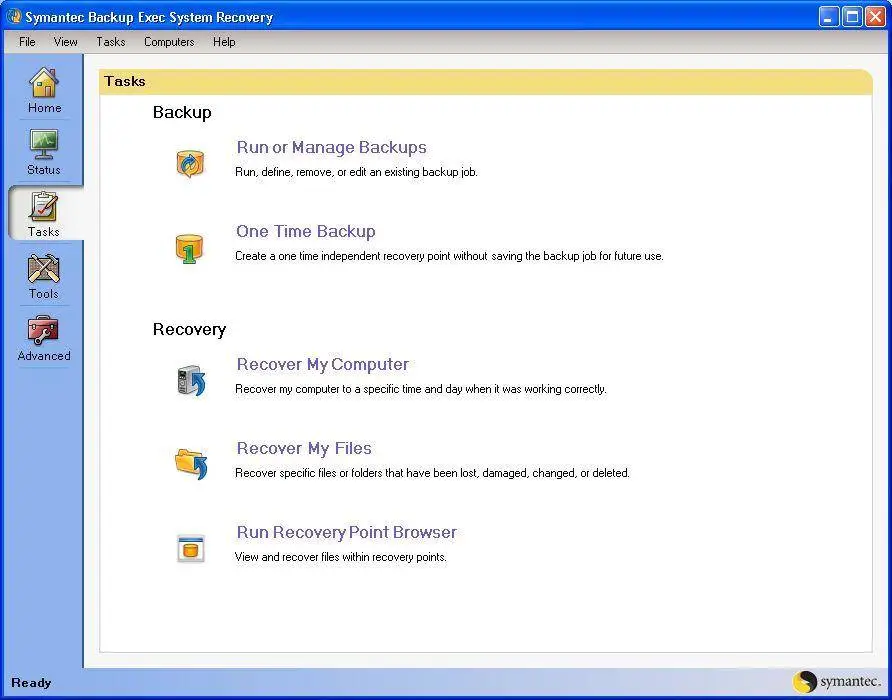Start One Time Backup link
The image size is (892, 700).
pos(305,231)
